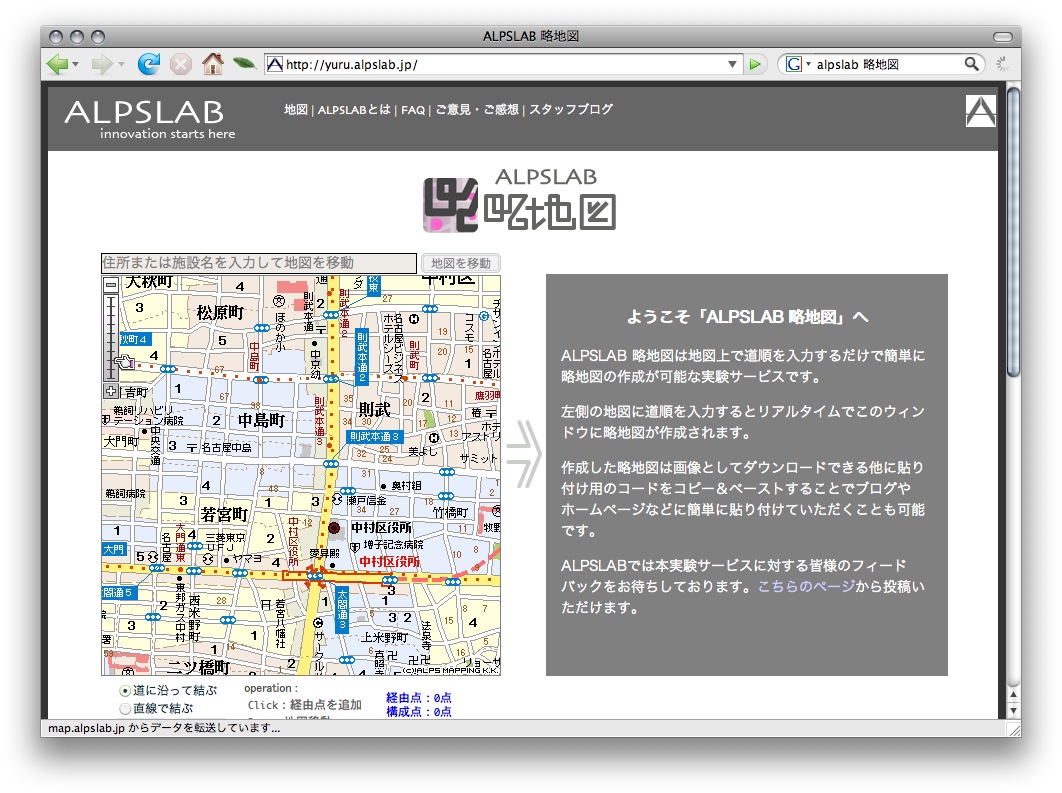Click the window resize pill button in title bar
1062x793 pixels.
tap(1002, 37)
